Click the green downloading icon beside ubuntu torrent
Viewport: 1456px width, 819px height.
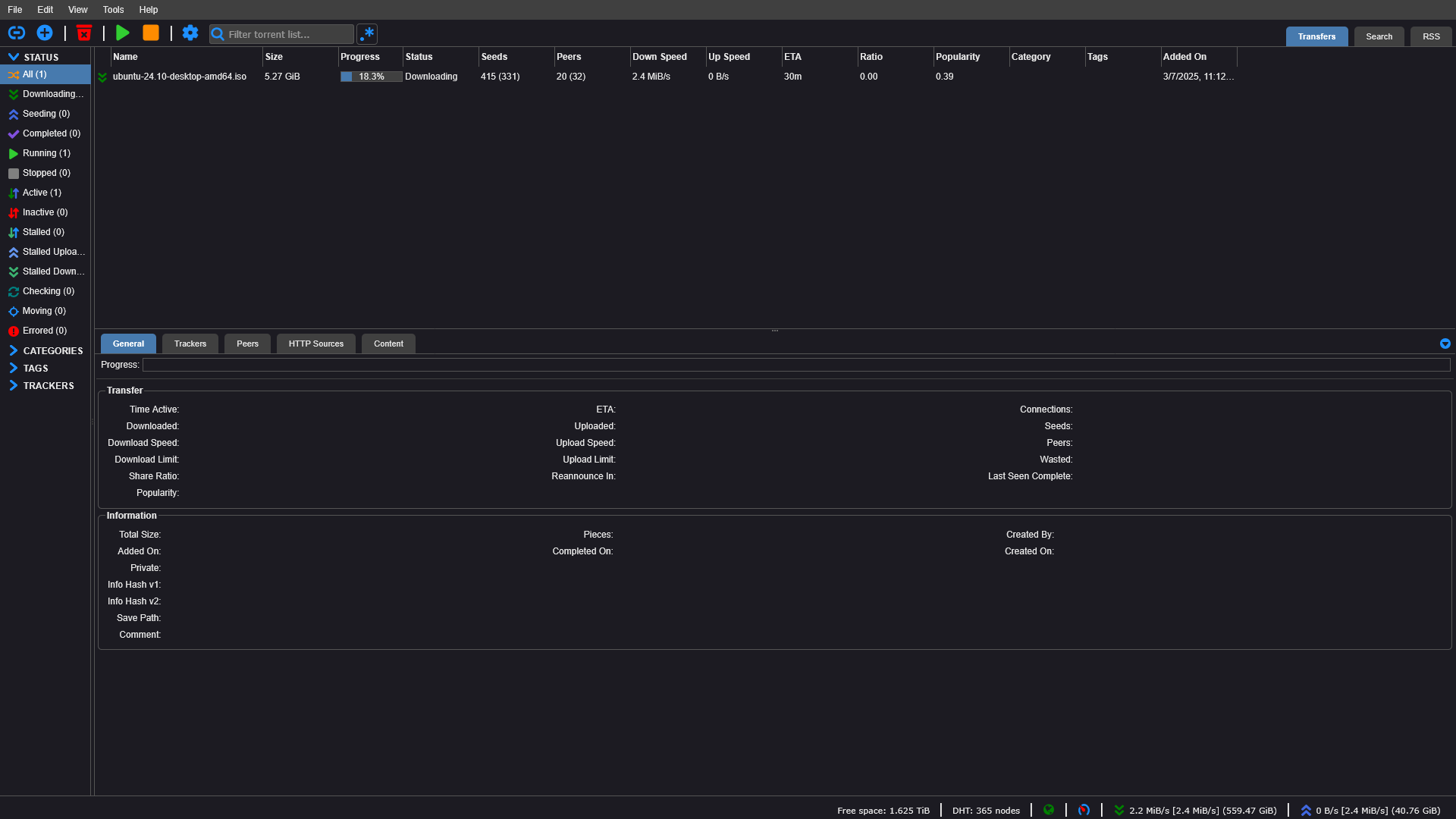(102, 77)
